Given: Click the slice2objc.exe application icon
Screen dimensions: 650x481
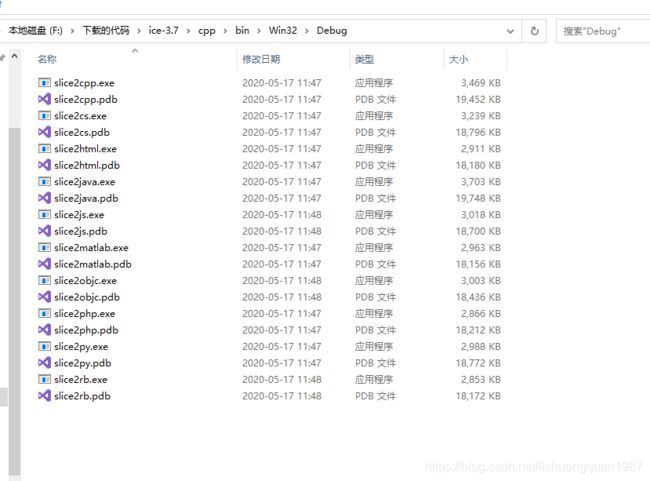Looking at the screenshot, I should (x=44, y=280).
